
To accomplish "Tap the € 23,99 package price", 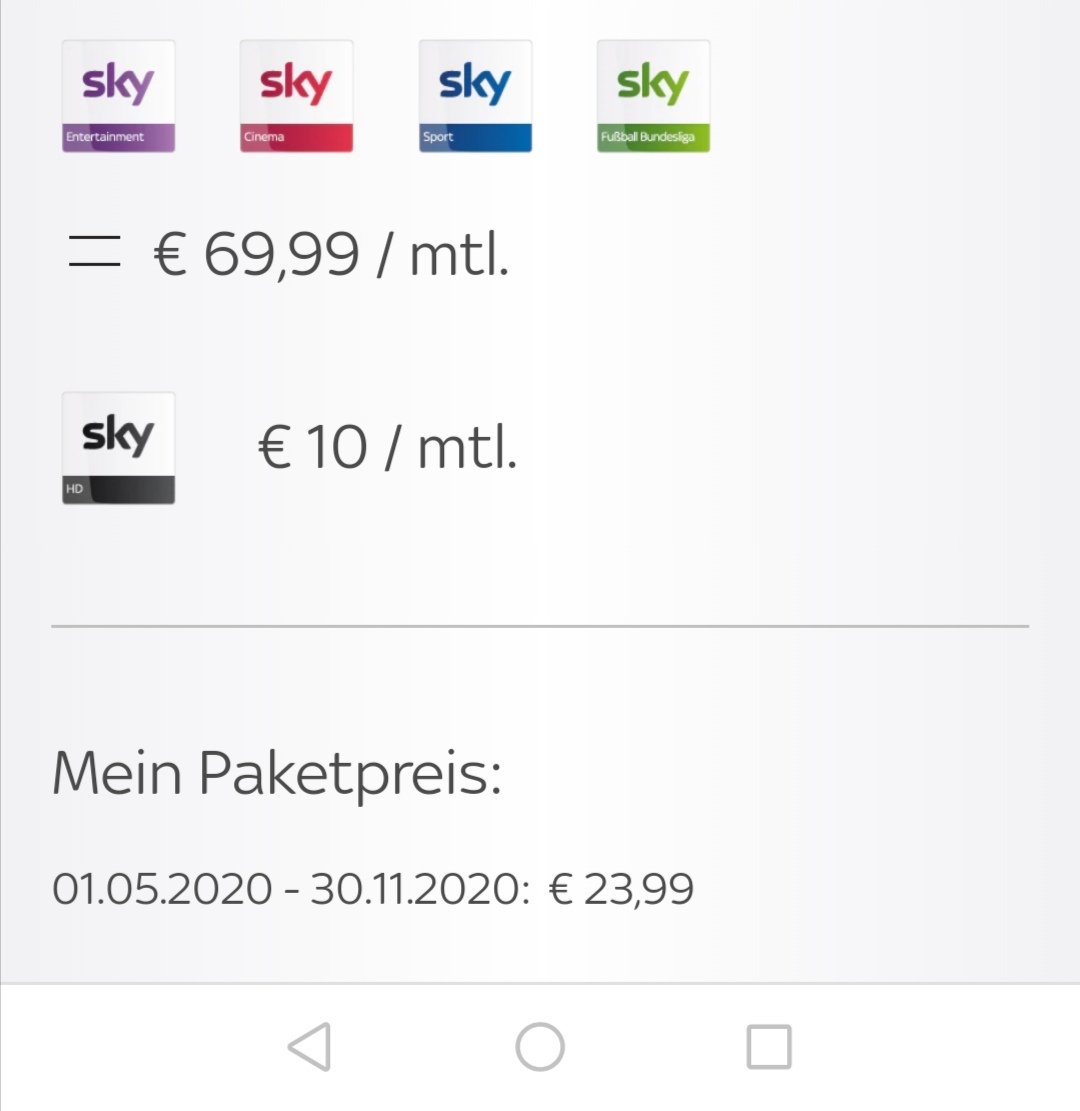I will tap(621, 889).
